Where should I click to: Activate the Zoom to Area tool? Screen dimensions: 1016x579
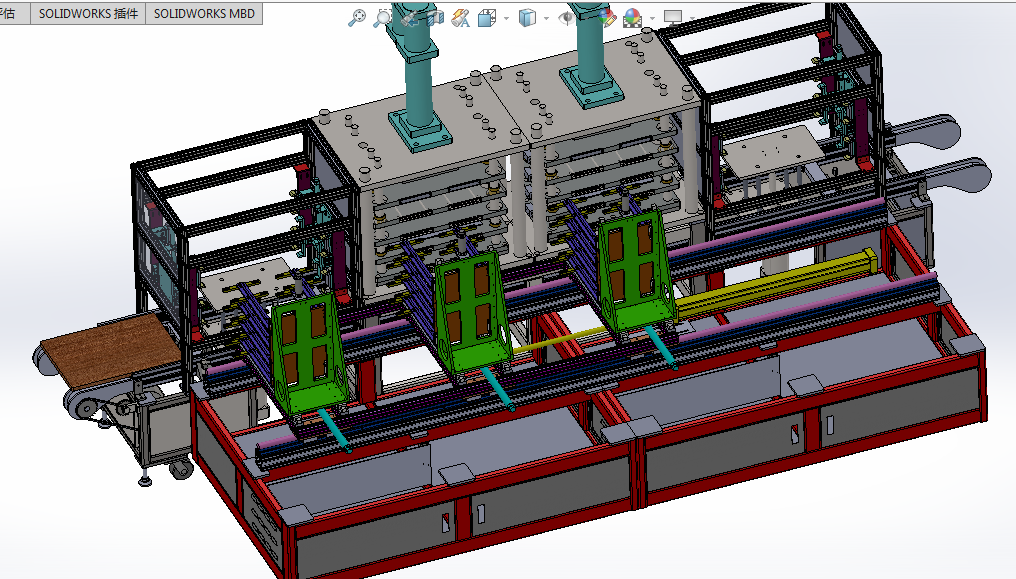coord(382,17)
